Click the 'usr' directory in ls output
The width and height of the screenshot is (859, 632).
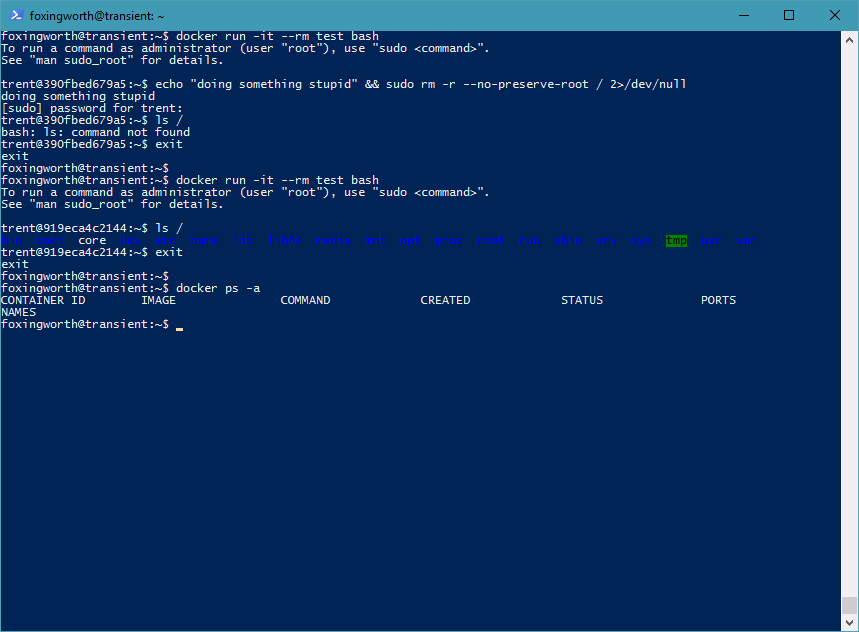(x=711, y=240)
